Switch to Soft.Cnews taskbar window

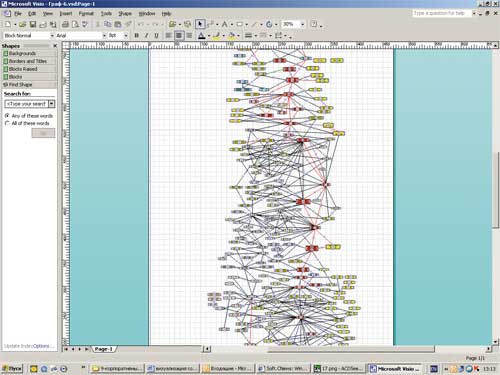tap(283, 368)
